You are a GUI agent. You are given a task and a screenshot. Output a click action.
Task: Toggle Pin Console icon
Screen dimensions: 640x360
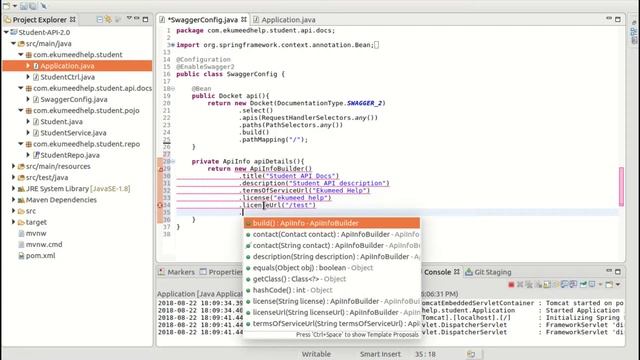[x=583, y=284]
